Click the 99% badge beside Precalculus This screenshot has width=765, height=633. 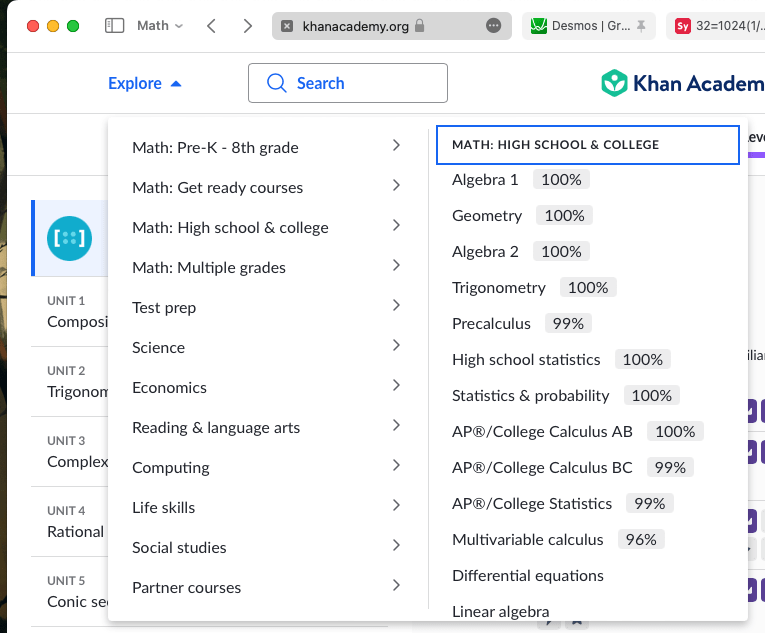tap(568, 323)
